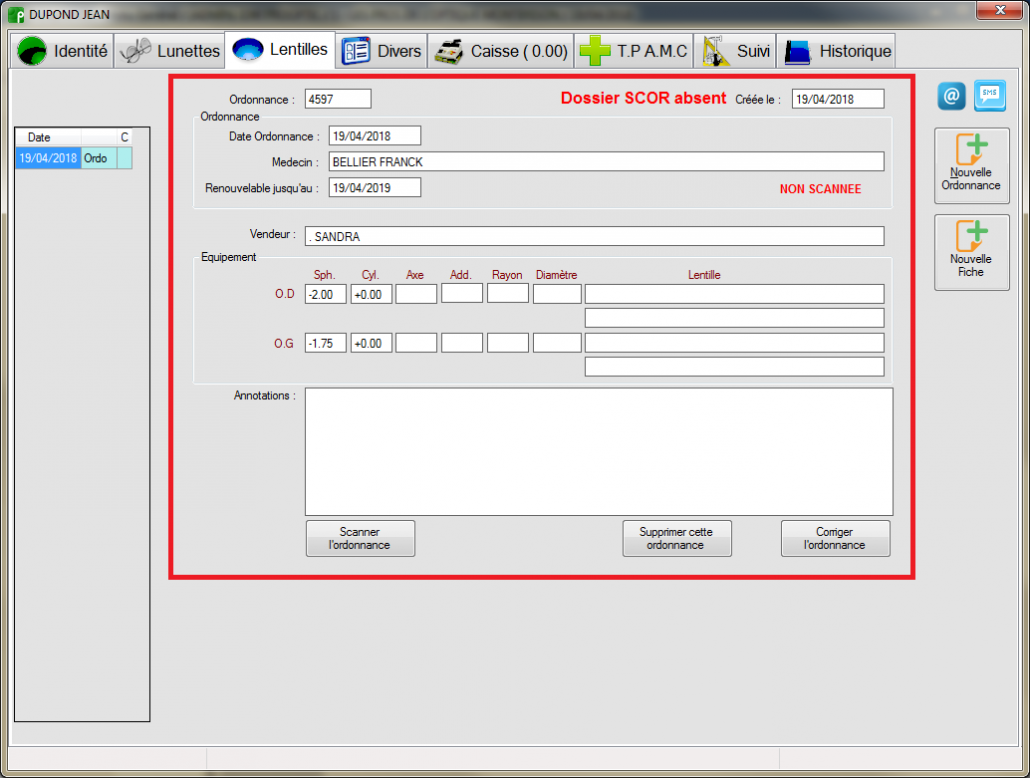The height and width of the screenshot is (778, 1030).
Task: Click the O.G Add. field
Action: click(462, 342)
